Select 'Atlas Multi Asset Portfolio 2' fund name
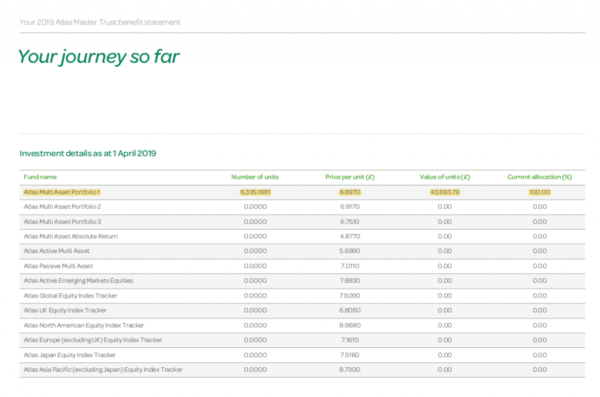Screen dimensions: 600x397 (x=62, y=207)
